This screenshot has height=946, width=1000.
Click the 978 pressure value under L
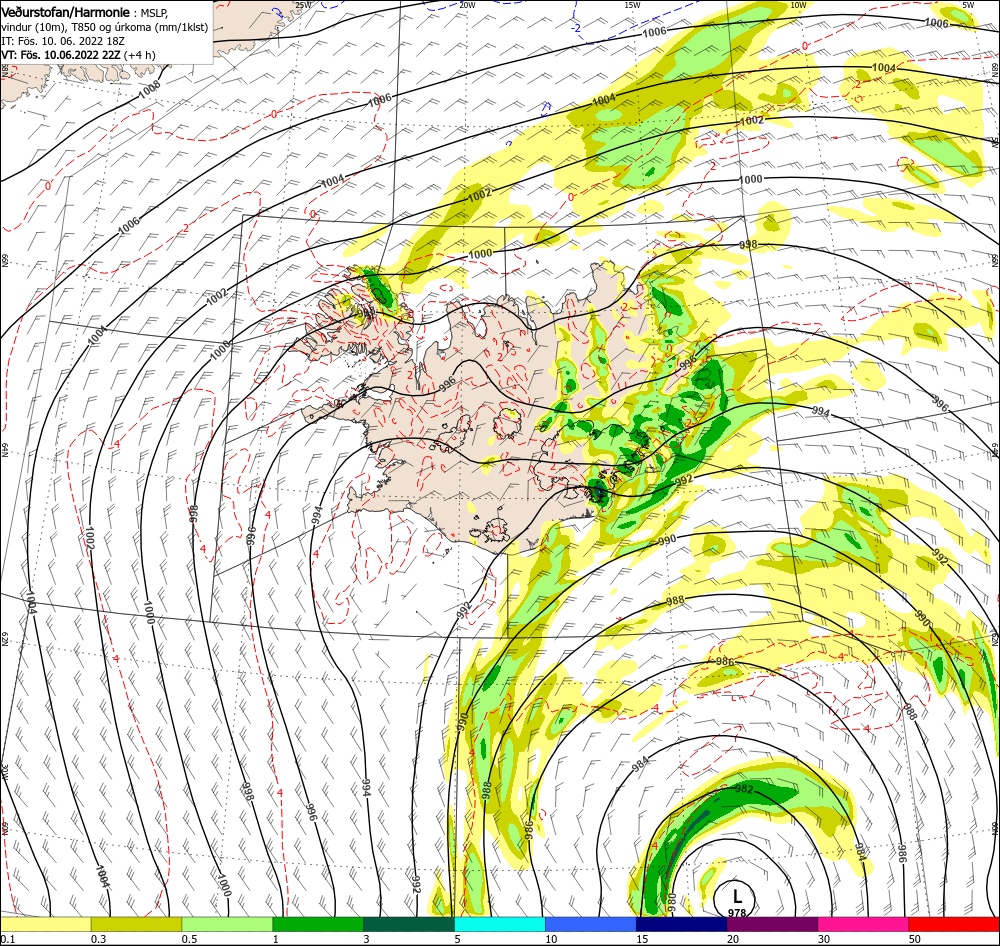[x=737, y=913]
